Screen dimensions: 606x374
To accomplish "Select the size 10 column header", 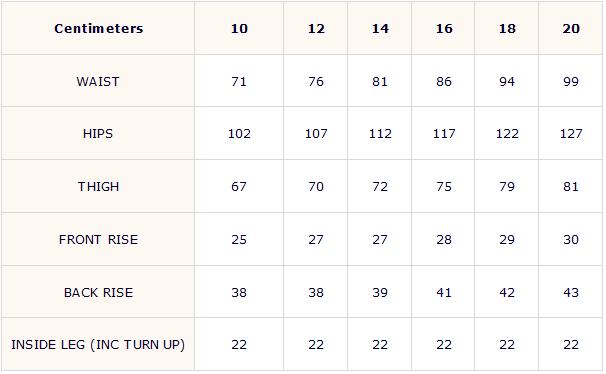I will [x=239, y=29].
